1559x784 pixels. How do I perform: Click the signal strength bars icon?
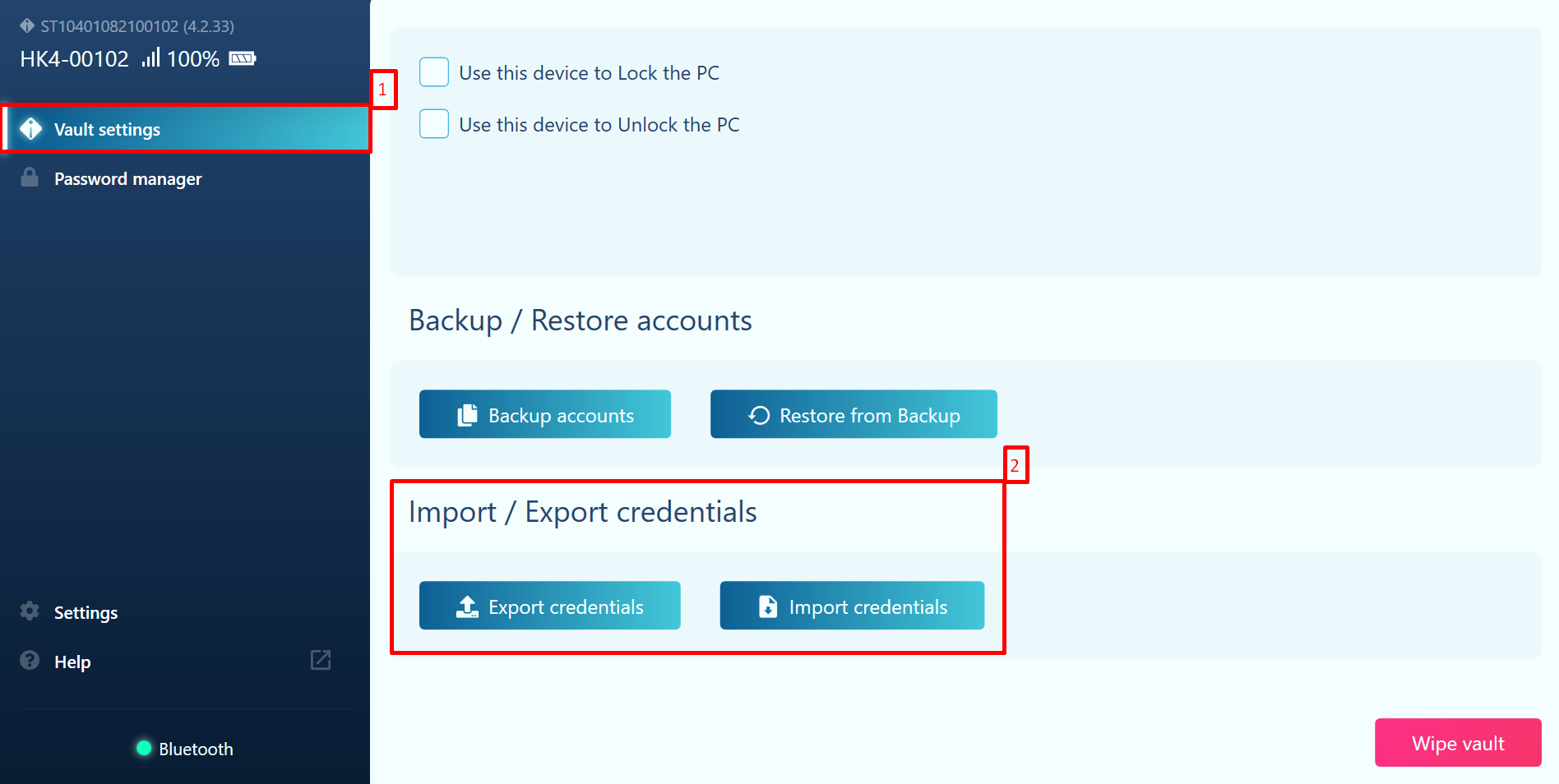coord(150,58)
